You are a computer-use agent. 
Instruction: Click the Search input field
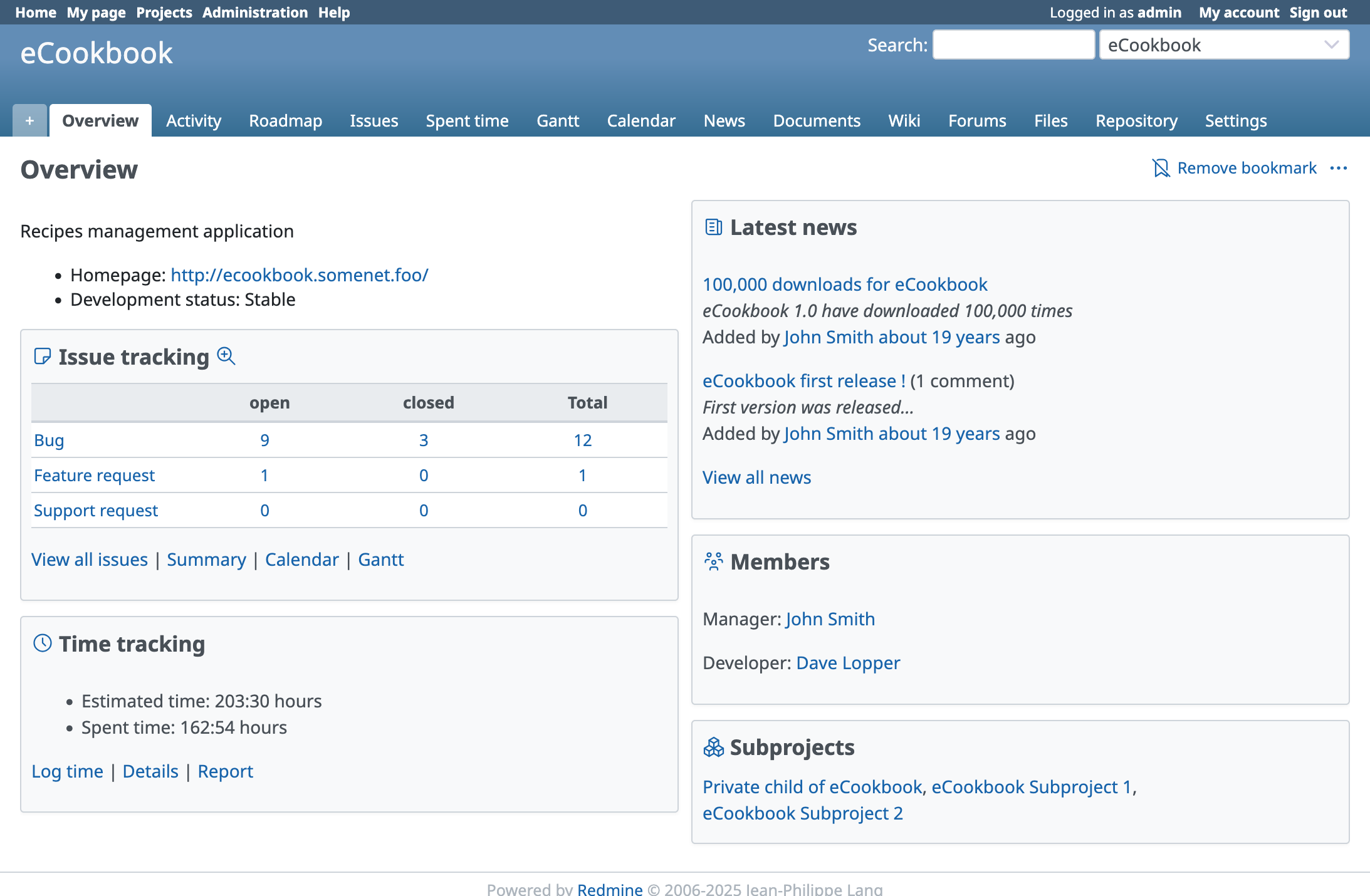(1013, 45)
